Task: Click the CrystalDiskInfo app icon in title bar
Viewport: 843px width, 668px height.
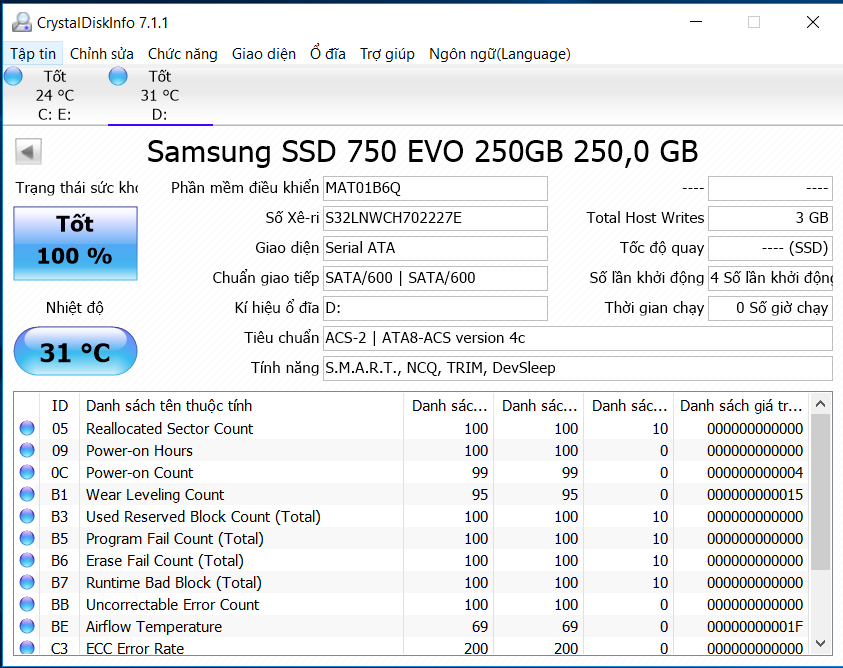Action: point(20,22)
